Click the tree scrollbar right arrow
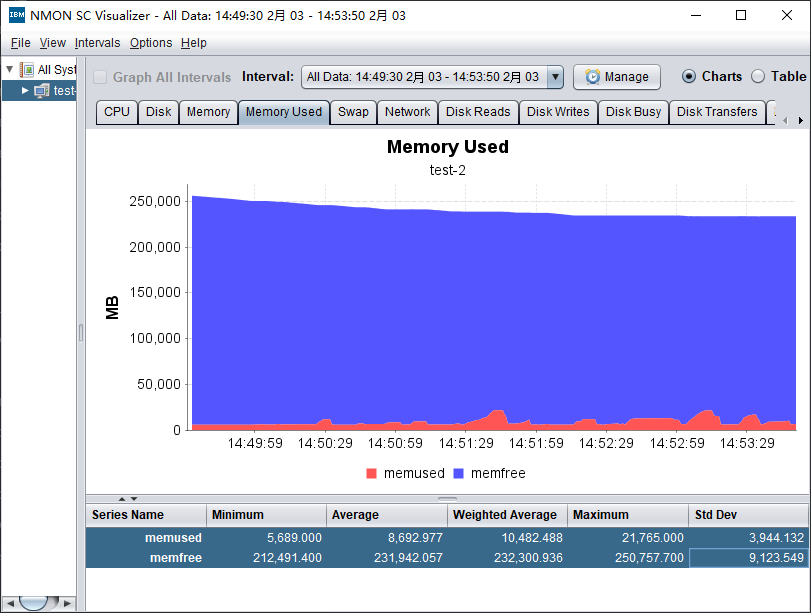Image resolution: width=811 pixels, height=613 pixels. click(x=67, y=603)
